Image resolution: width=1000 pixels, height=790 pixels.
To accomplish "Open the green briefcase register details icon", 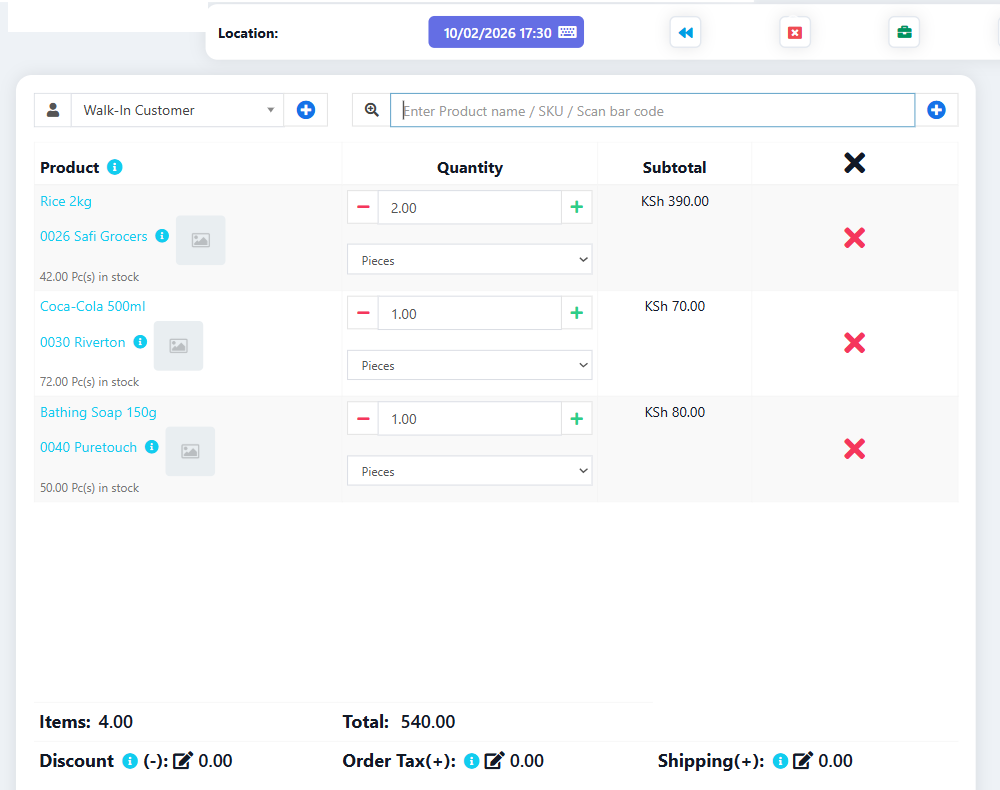I will pyautogui.click(x=904, y=33).
